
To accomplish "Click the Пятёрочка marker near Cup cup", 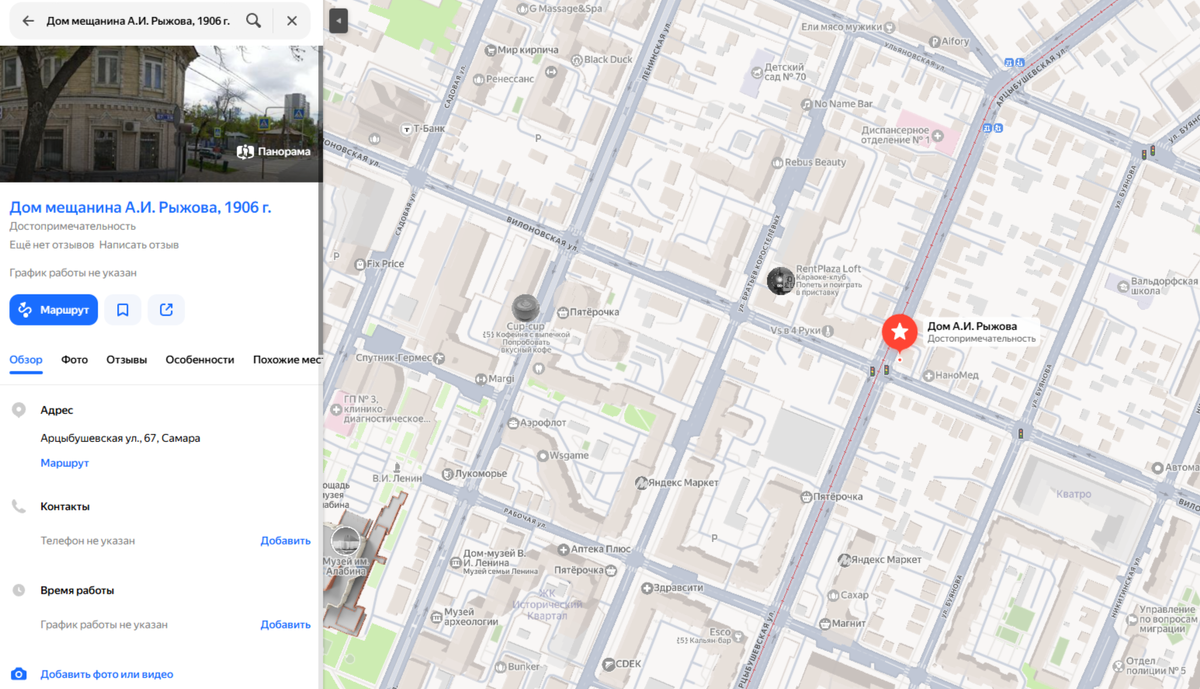I will 563,313.
